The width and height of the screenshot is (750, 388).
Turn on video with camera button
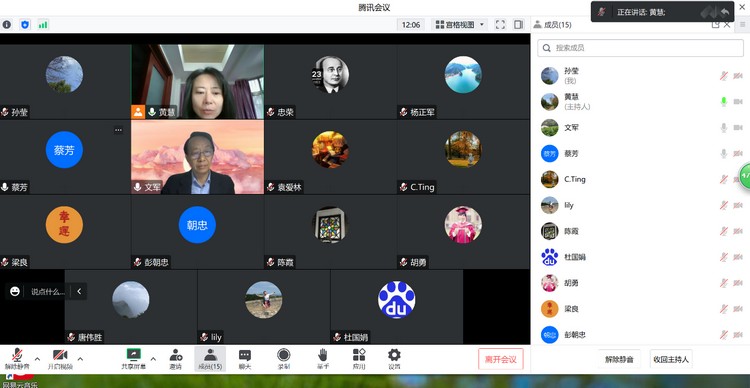tap(60, 358)
